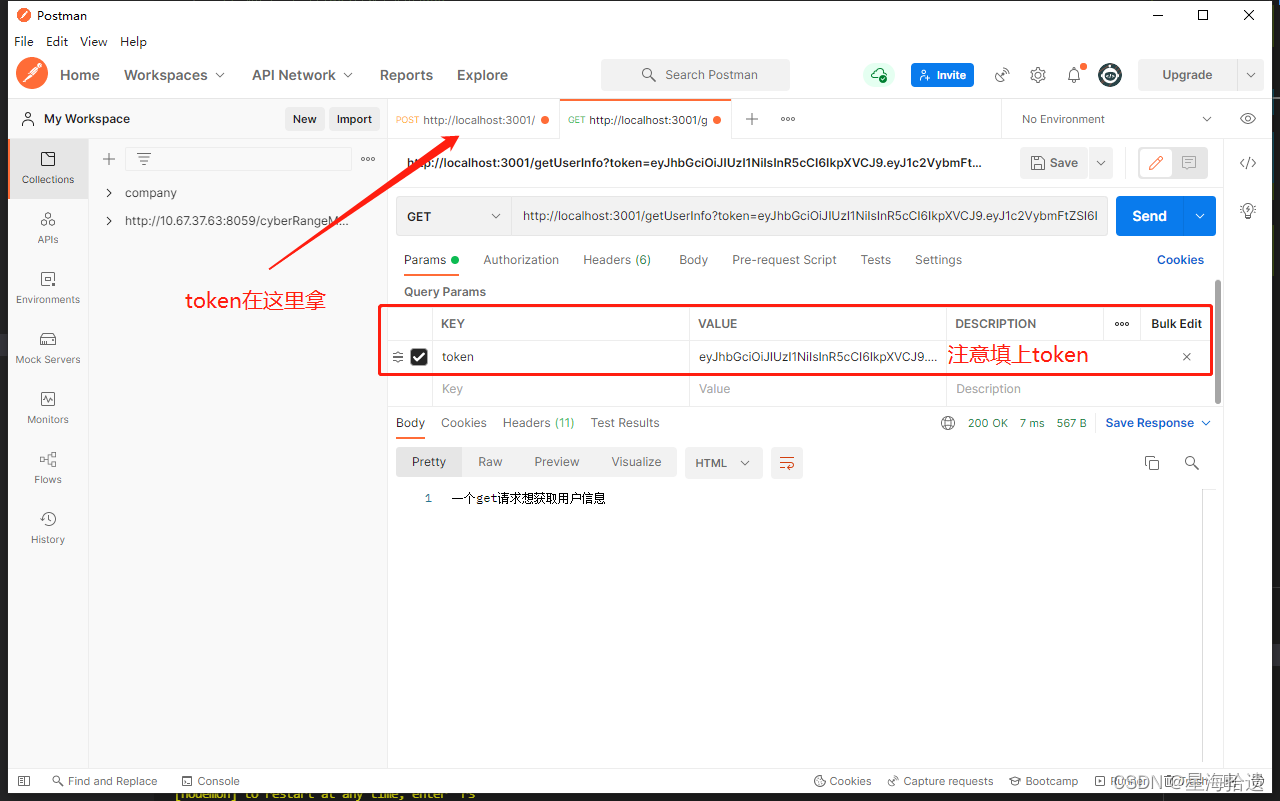Image resolution: width=1280 pixels, height=801 pixels.
Task: Switch to the Authorization tab
Action: pos(521,260)
